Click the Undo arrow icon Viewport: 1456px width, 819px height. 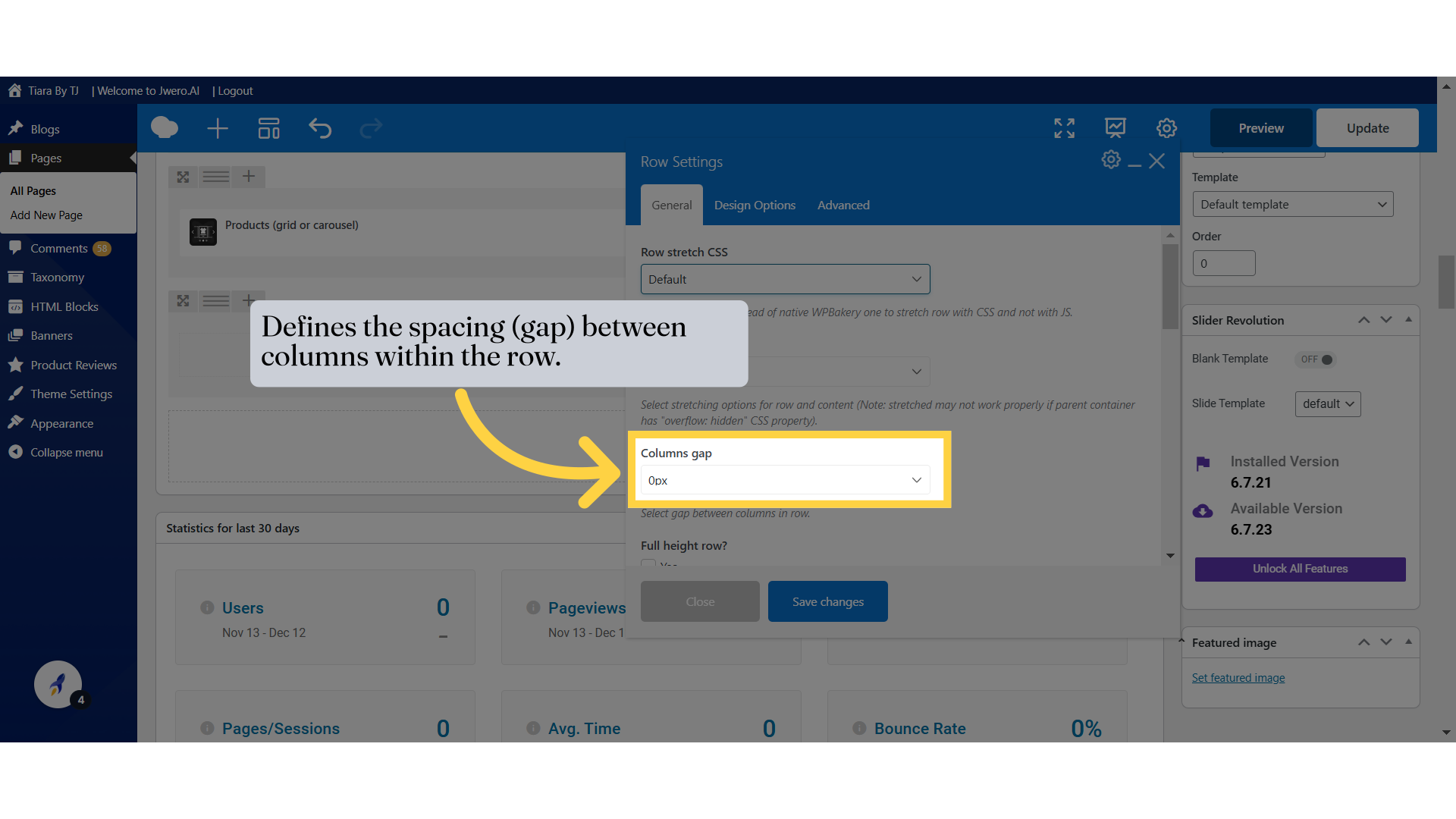[x=320, y=128]
